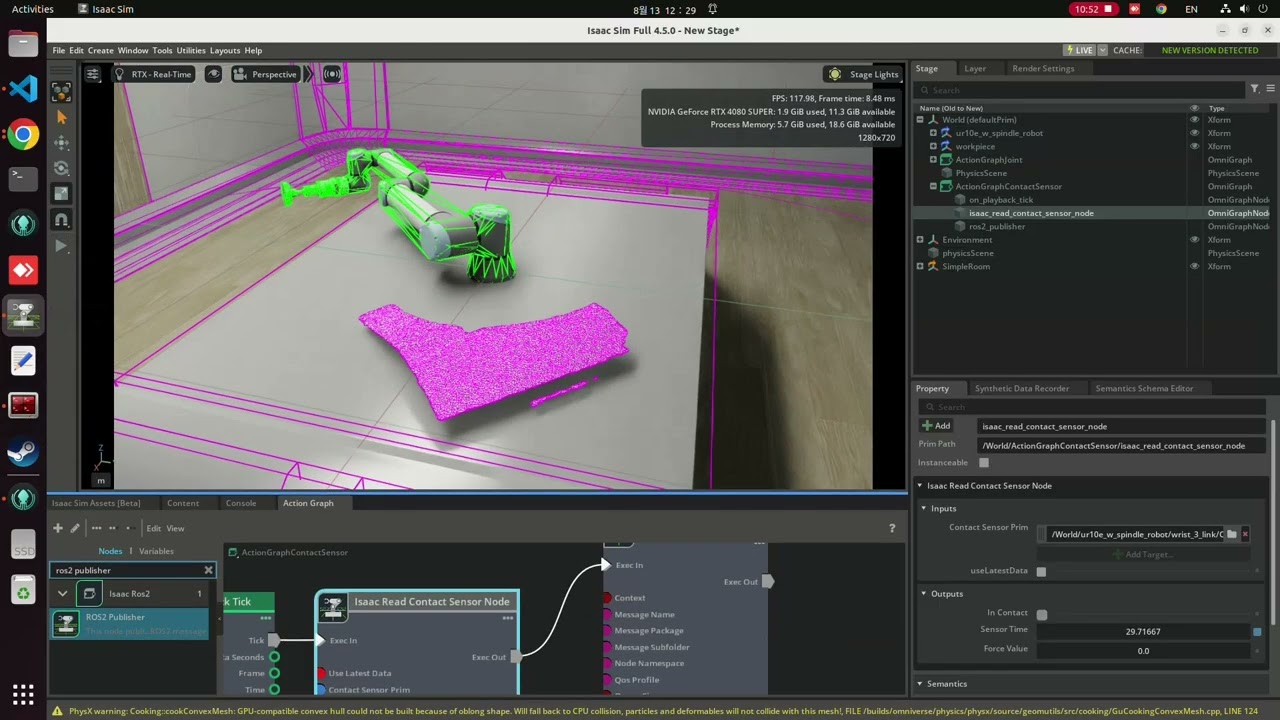Activate the Rotate gizmo tool
This screenshot has height=720, width=1280.
coord(61,168)
